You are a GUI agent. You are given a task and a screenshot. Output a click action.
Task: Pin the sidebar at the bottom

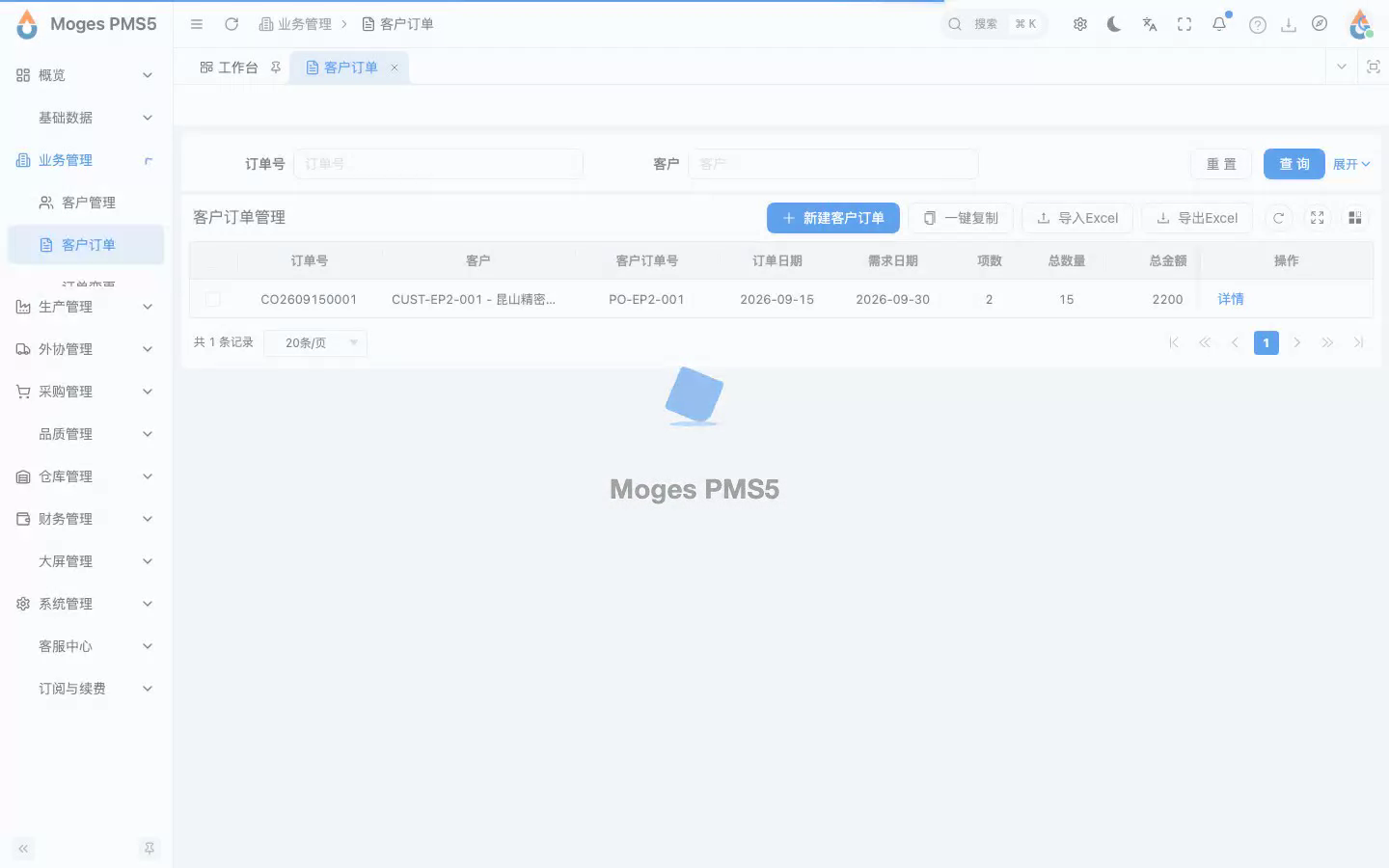[150, 849]
